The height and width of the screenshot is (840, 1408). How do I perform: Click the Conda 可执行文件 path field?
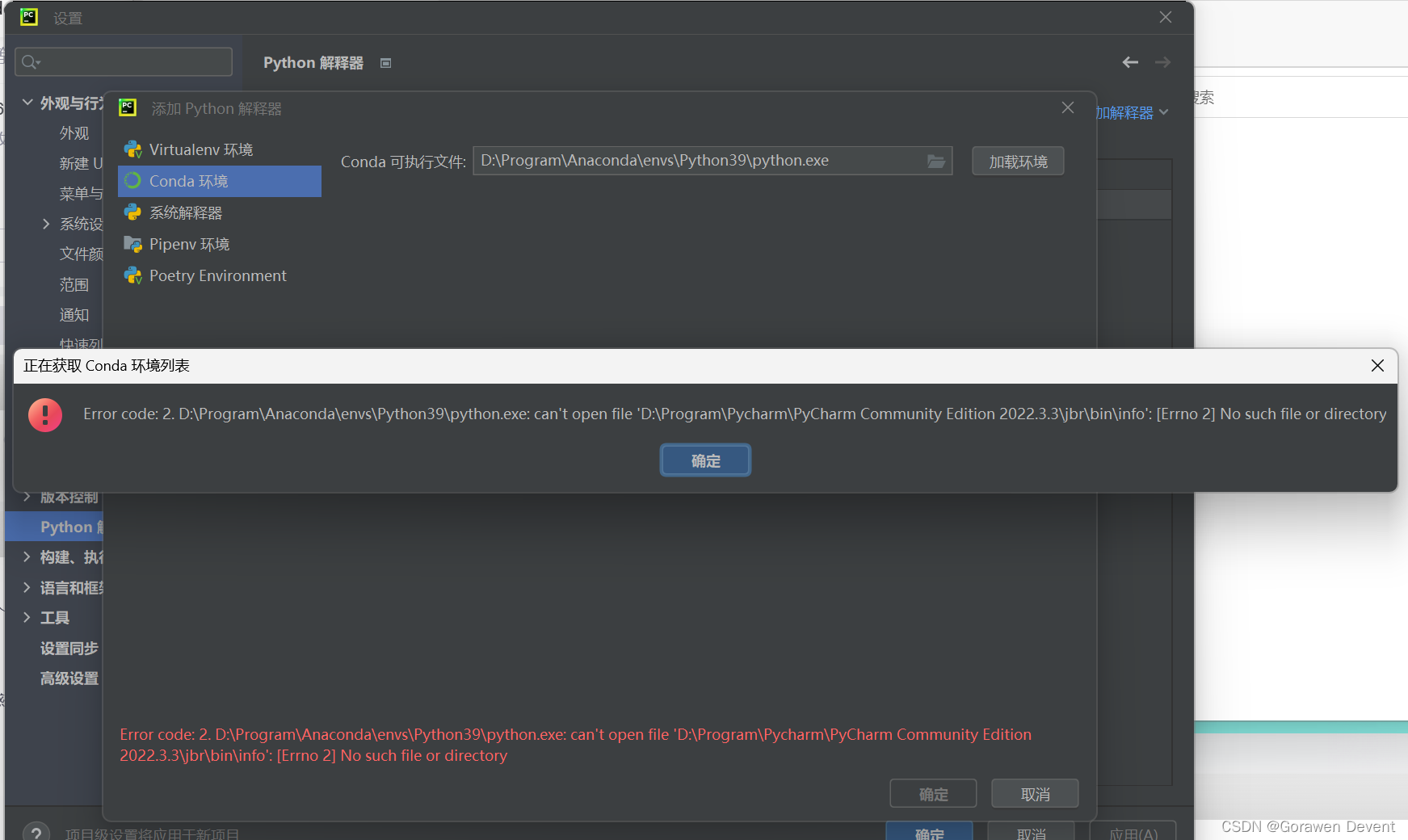[x=712, y=161]
